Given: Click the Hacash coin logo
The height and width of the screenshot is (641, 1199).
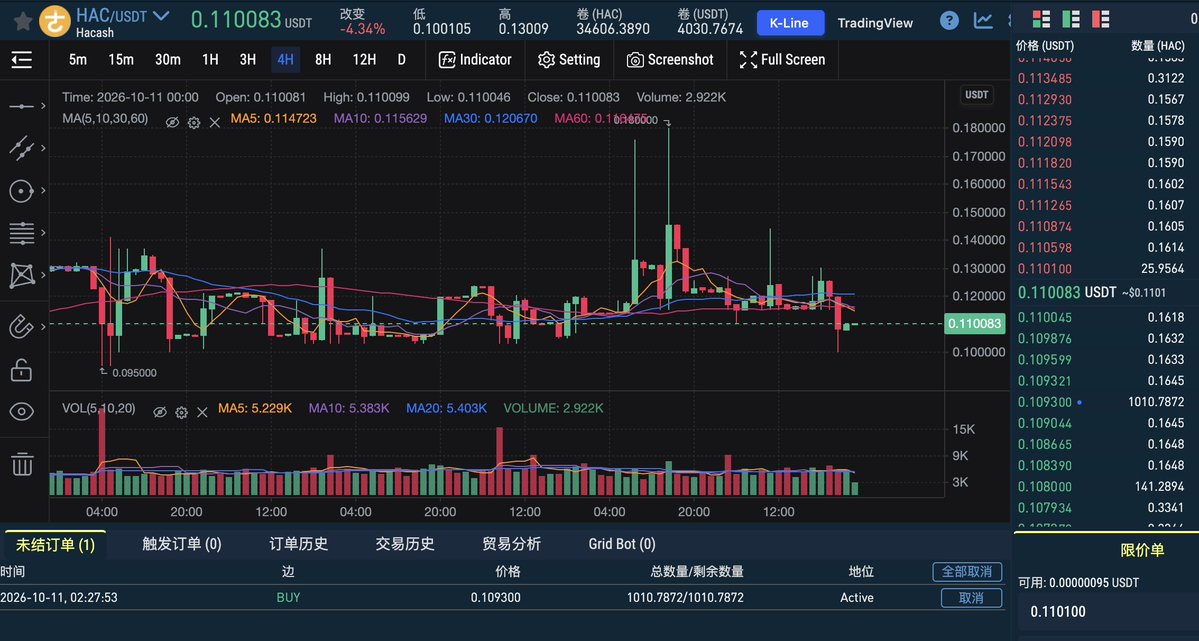Looking at the screenshot, I should tap(54, 21).
